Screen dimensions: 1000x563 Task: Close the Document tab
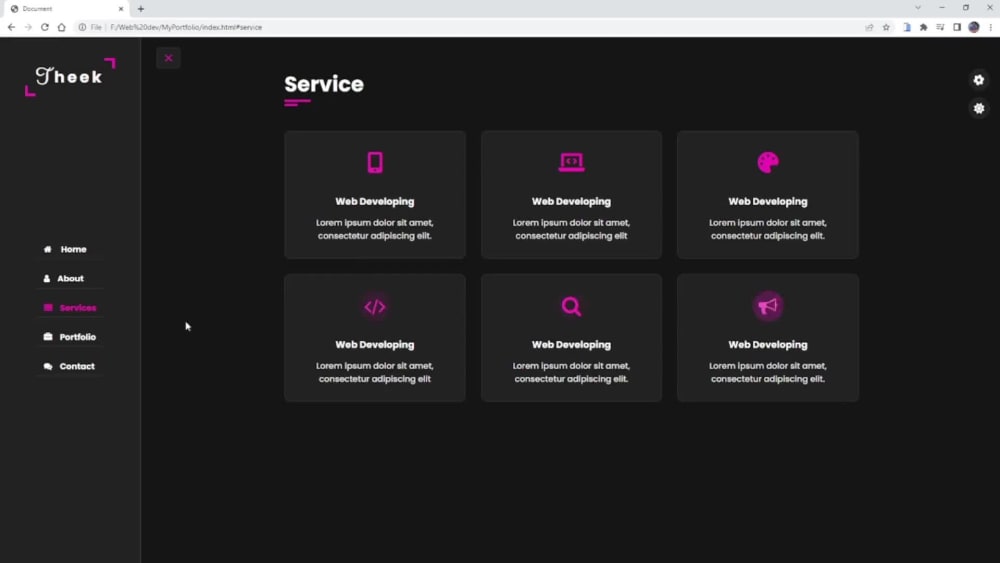coord(121,9)
